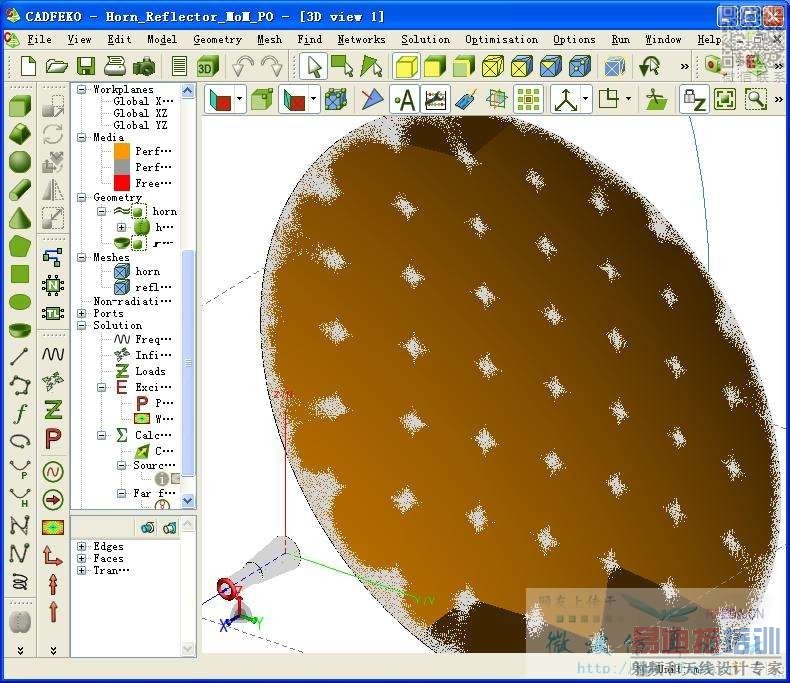This screenshot has width=790, height=683.
Task: Open the 3D view icon
Action: [207, 66]
